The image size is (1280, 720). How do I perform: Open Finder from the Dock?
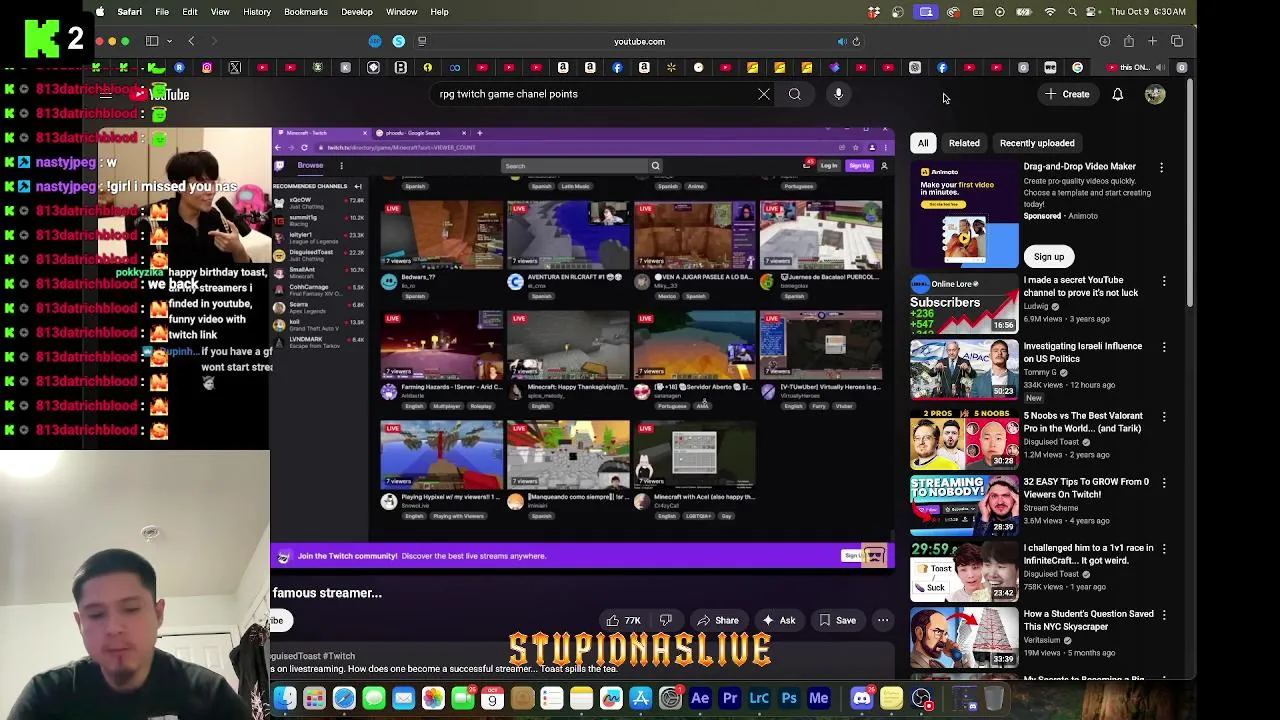(285, 698)
